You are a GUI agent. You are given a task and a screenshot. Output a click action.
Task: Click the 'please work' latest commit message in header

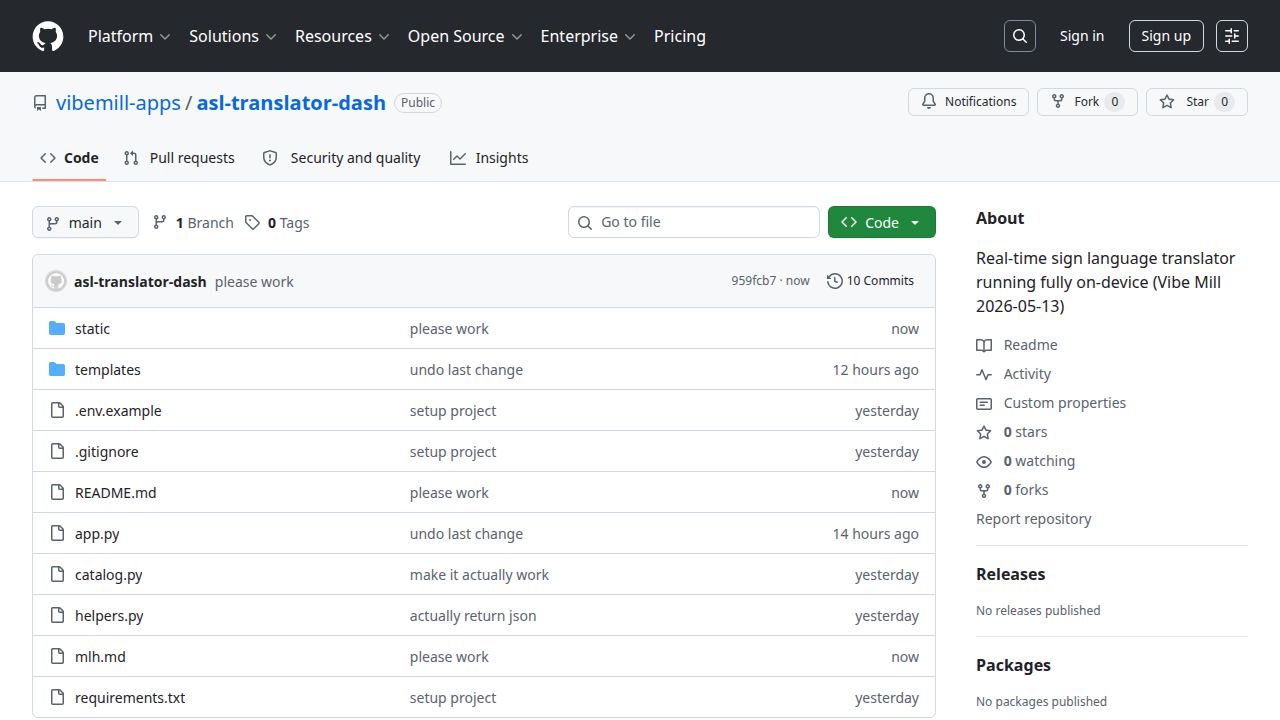254,282
